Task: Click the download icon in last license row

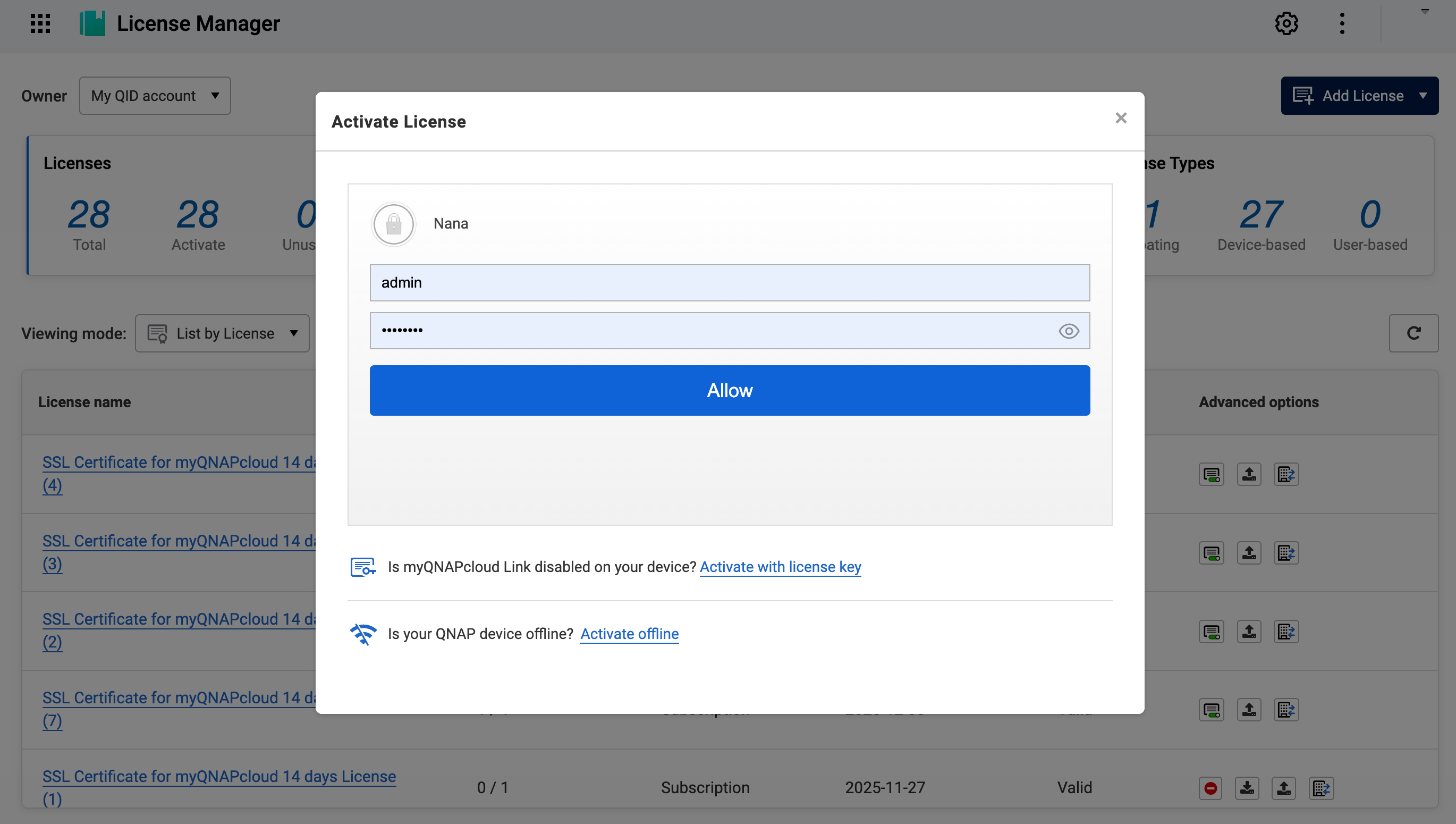Action: coord(1247,788)
